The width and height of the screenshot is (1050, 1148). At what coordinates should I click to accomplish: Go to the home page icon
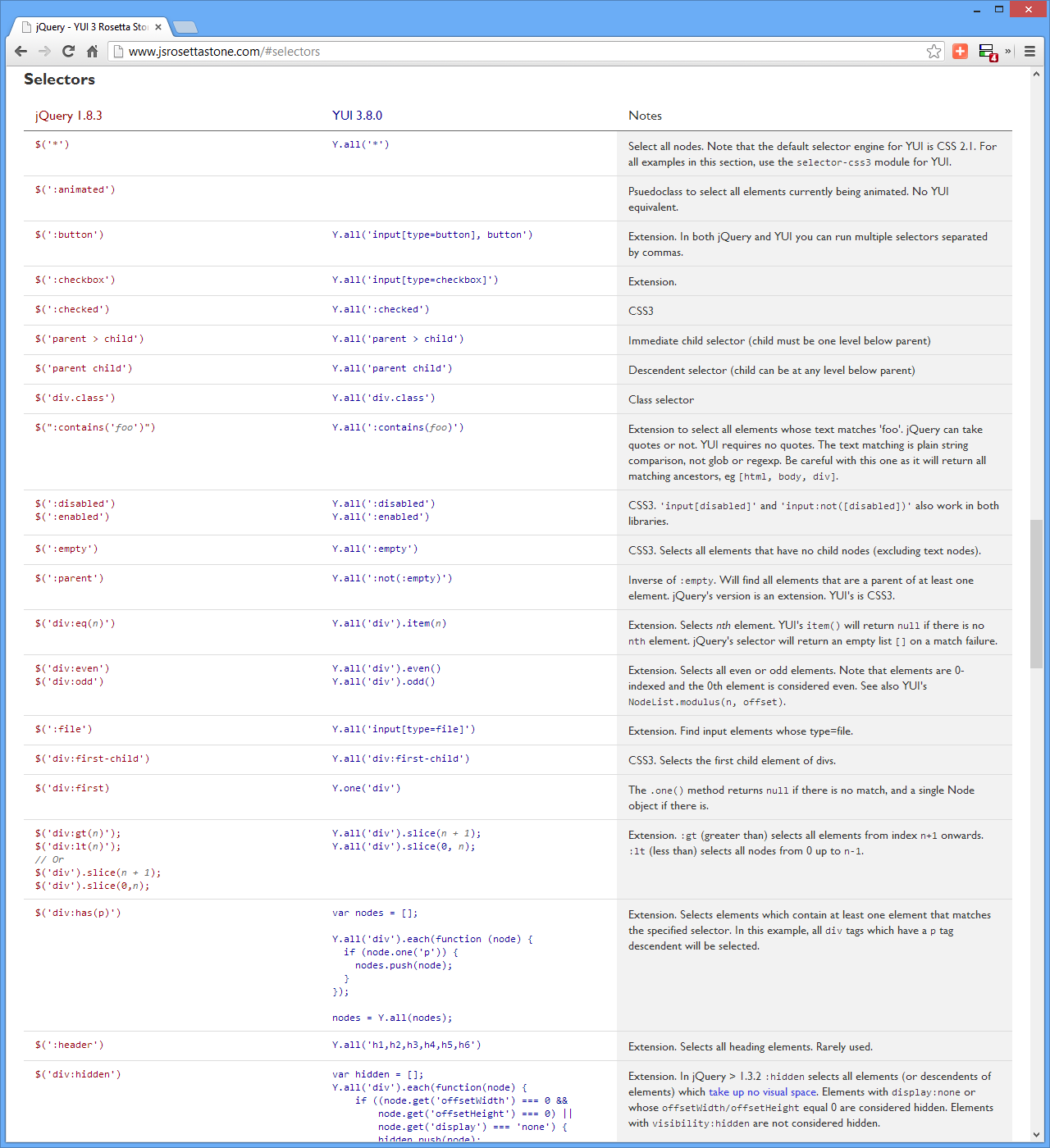click(x=92, y=51)
